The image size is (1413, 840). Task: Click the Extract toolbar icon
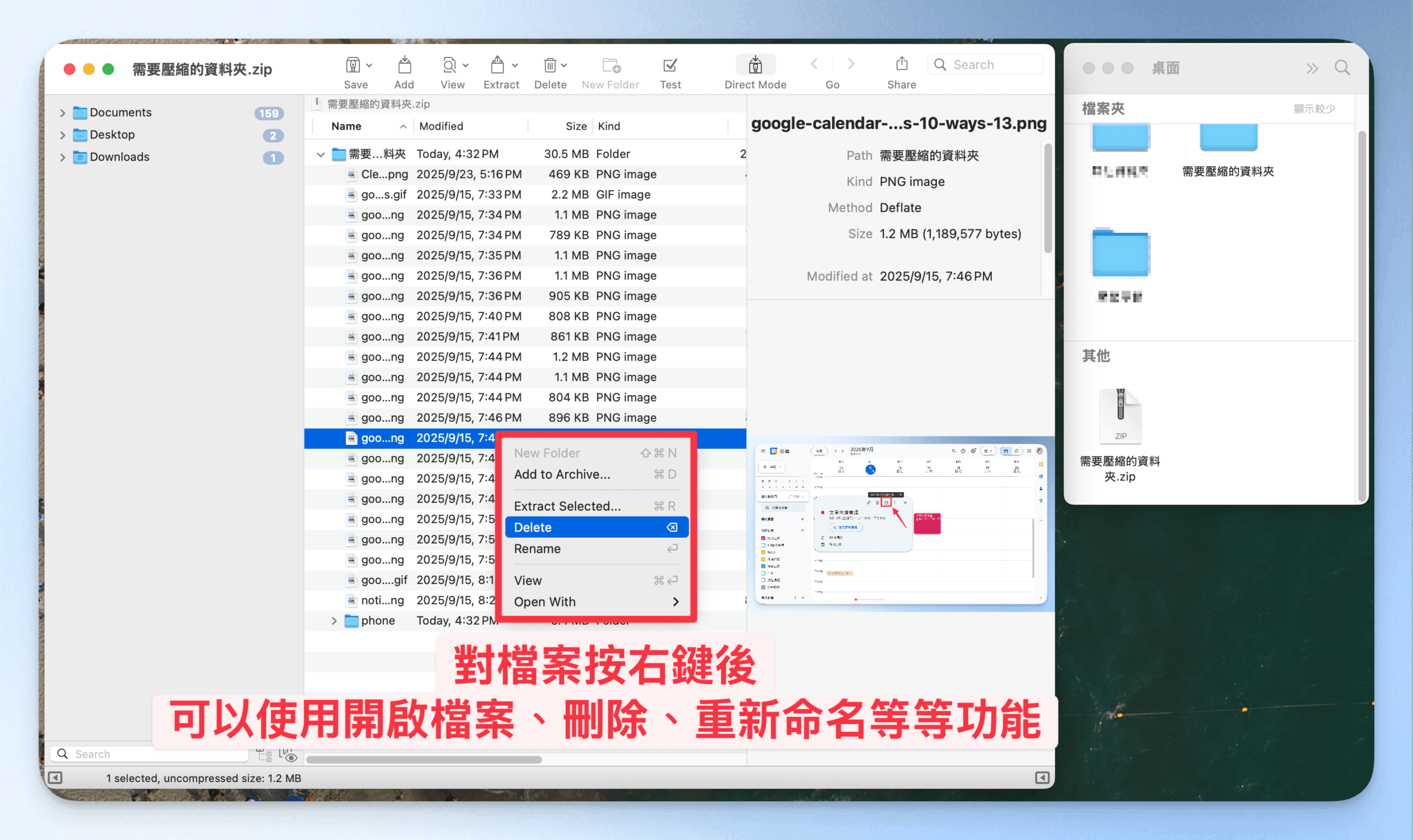point(497,66)
